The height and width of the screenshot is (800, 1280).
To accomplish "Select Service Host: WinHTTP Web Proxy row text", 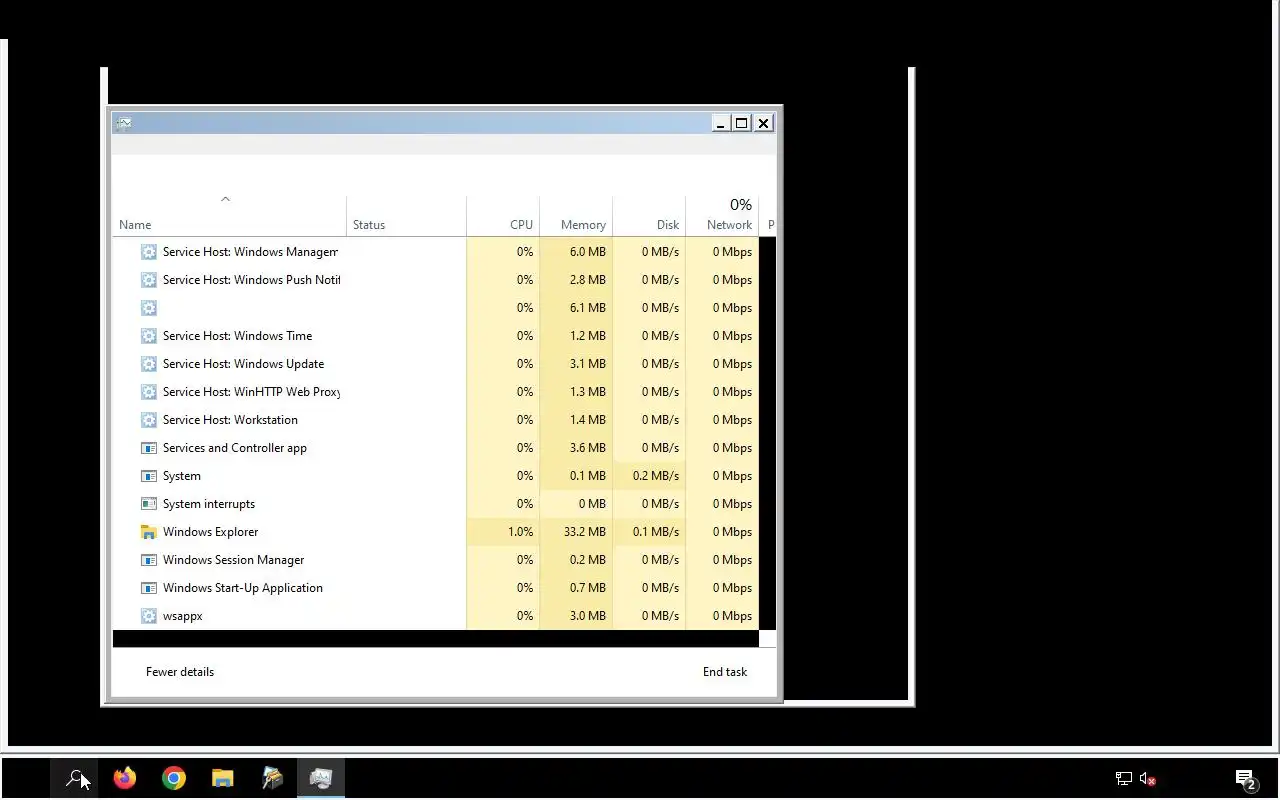I will (251, 392).
